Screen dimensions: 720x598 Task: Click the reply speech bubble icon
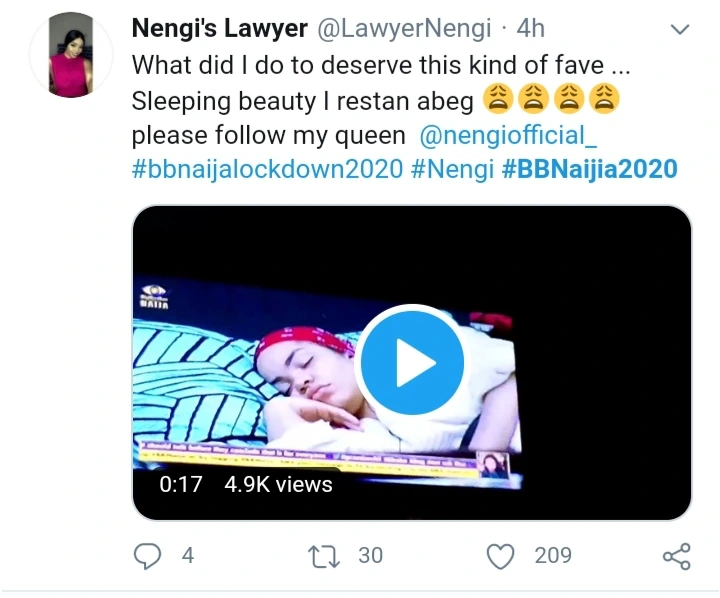coord(148,556)
